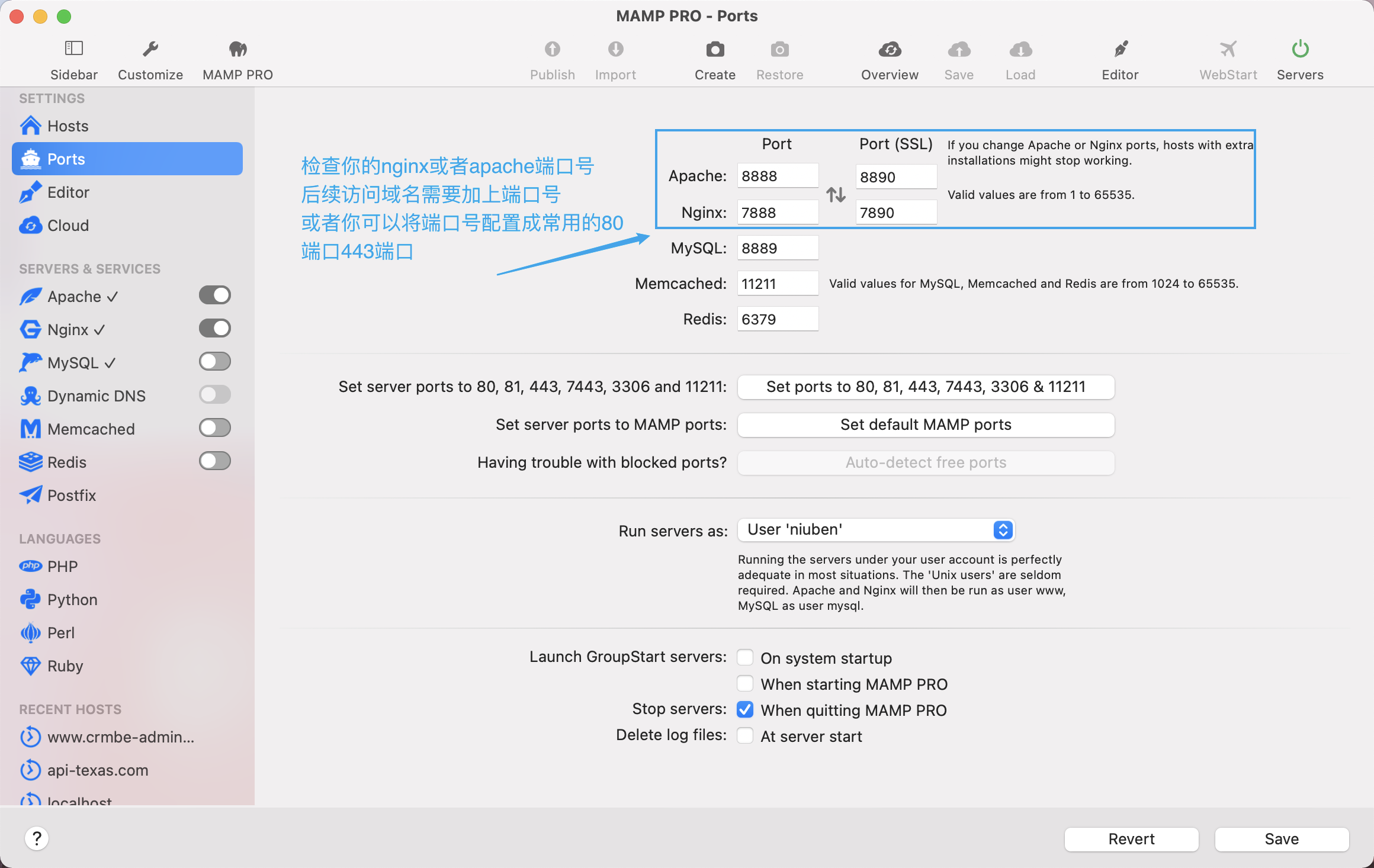This screenshot has width=1374, height=868.
Task: Select Hosts in the settings sidebar
Action: 68,126
